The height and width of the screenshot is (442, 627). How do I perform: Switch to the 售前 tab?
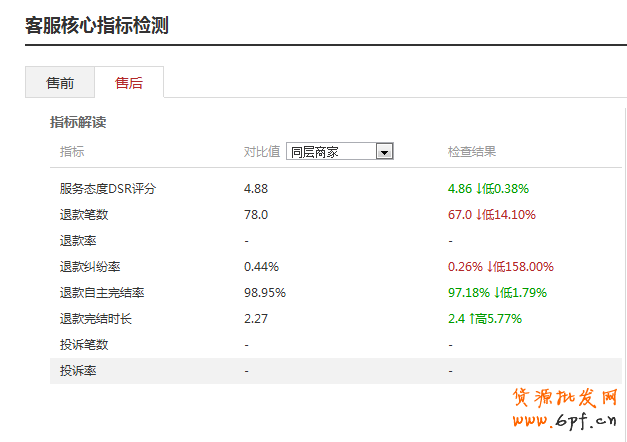click(x=60, y=83)
